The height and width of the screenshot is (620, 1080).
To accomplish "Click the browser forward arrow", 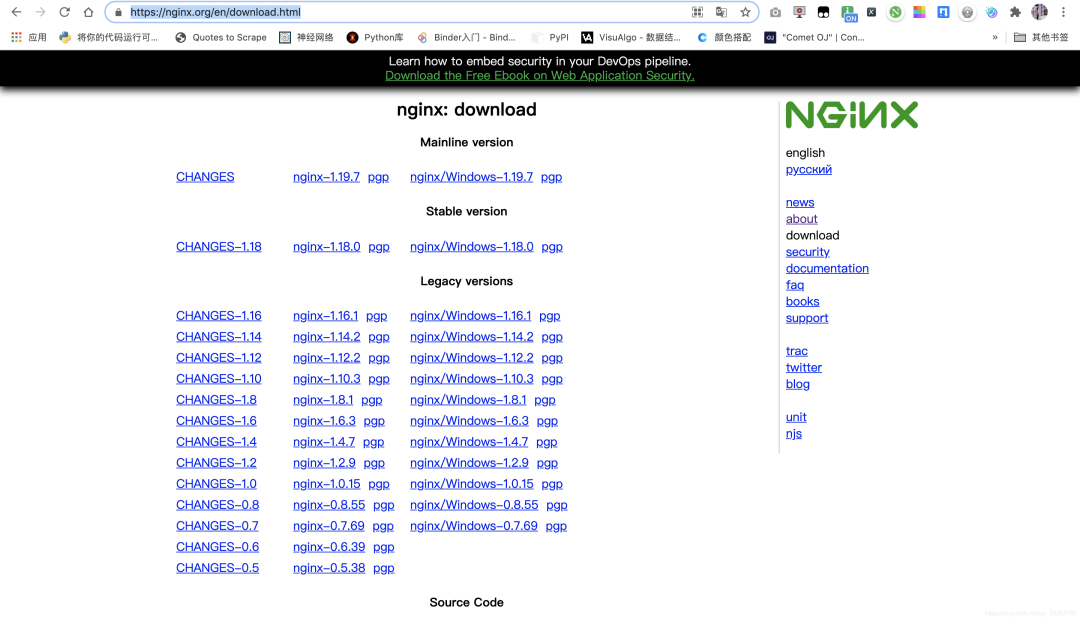I will [x=41, y=12].
